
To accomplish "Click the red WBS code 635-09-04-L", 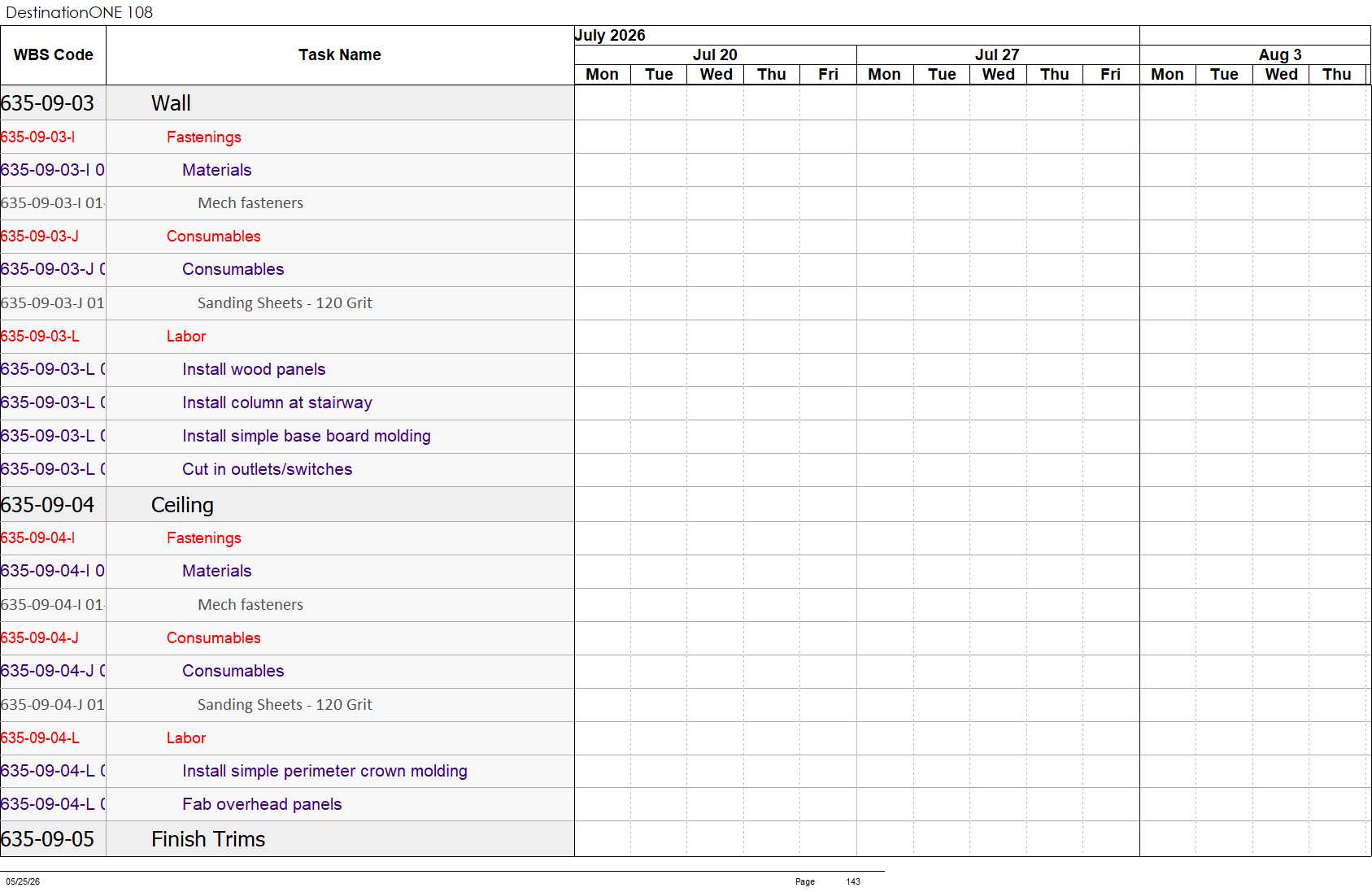I will pos(39,738).
